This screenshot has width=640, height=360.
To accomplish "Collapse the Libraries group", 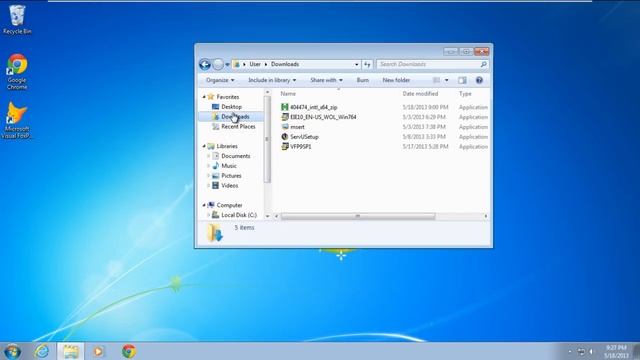I will point(204,146).
